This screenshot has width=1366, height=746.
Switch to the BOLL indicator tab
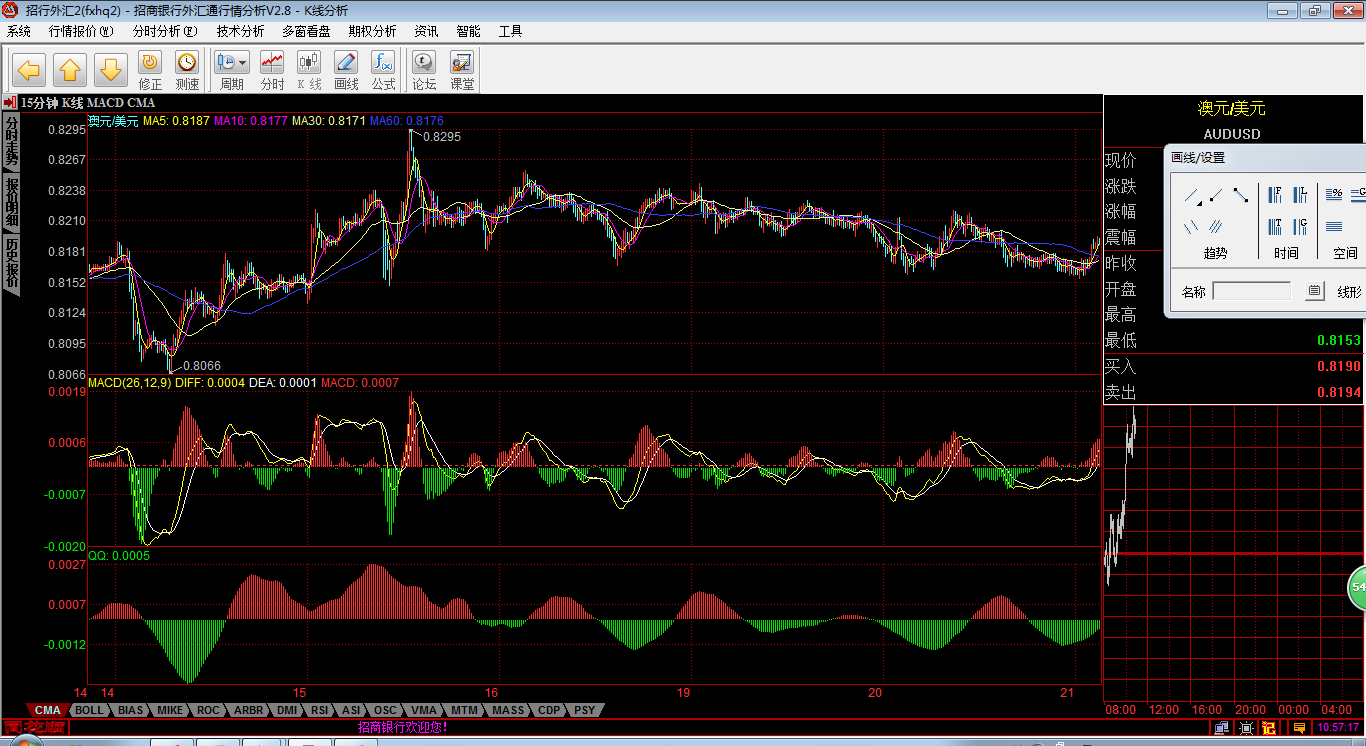89,710
